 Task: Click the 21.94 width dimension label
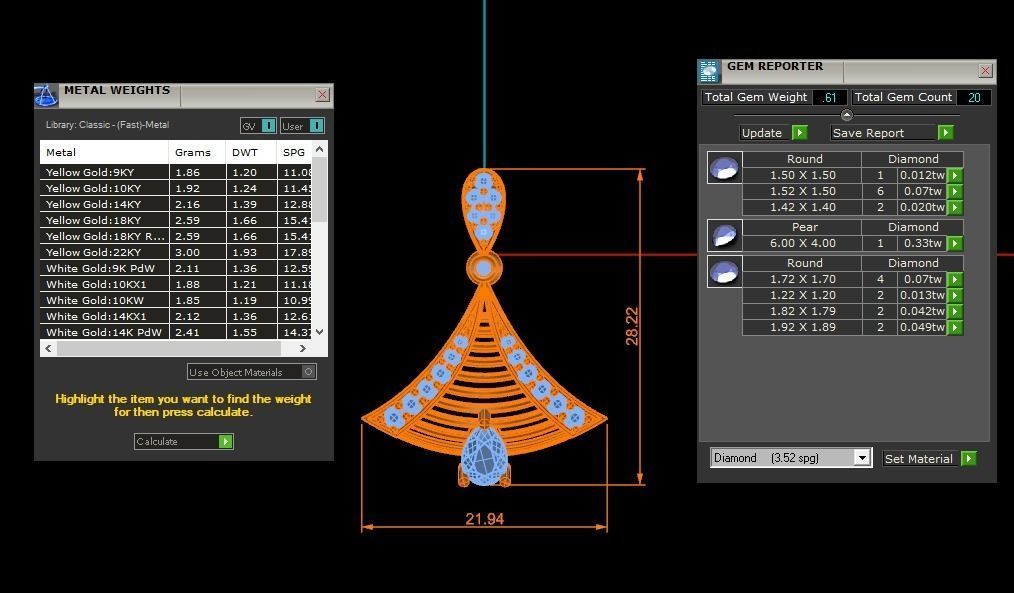(x=484, y=519)
